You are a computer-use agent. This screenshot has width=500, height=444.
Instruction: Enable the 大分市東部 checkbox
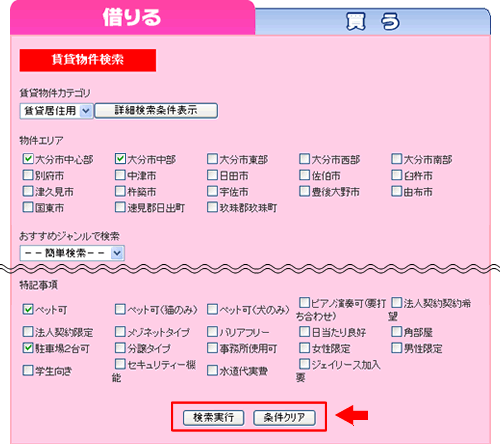212,159
